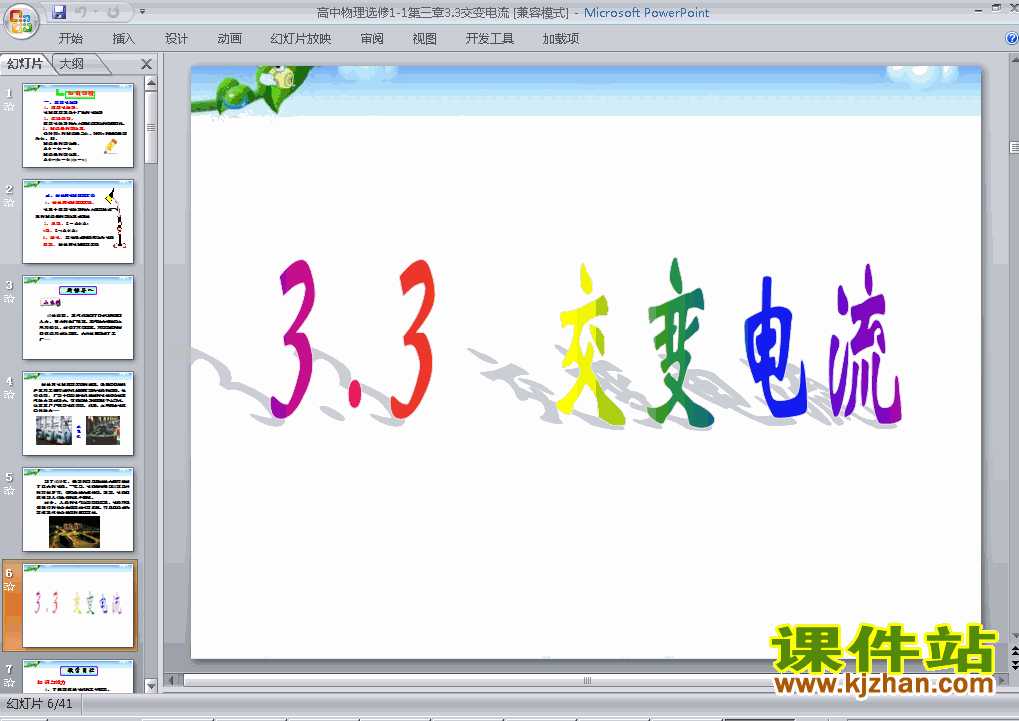Click thumbnail pane scroll up arrow

coord(151,83)
